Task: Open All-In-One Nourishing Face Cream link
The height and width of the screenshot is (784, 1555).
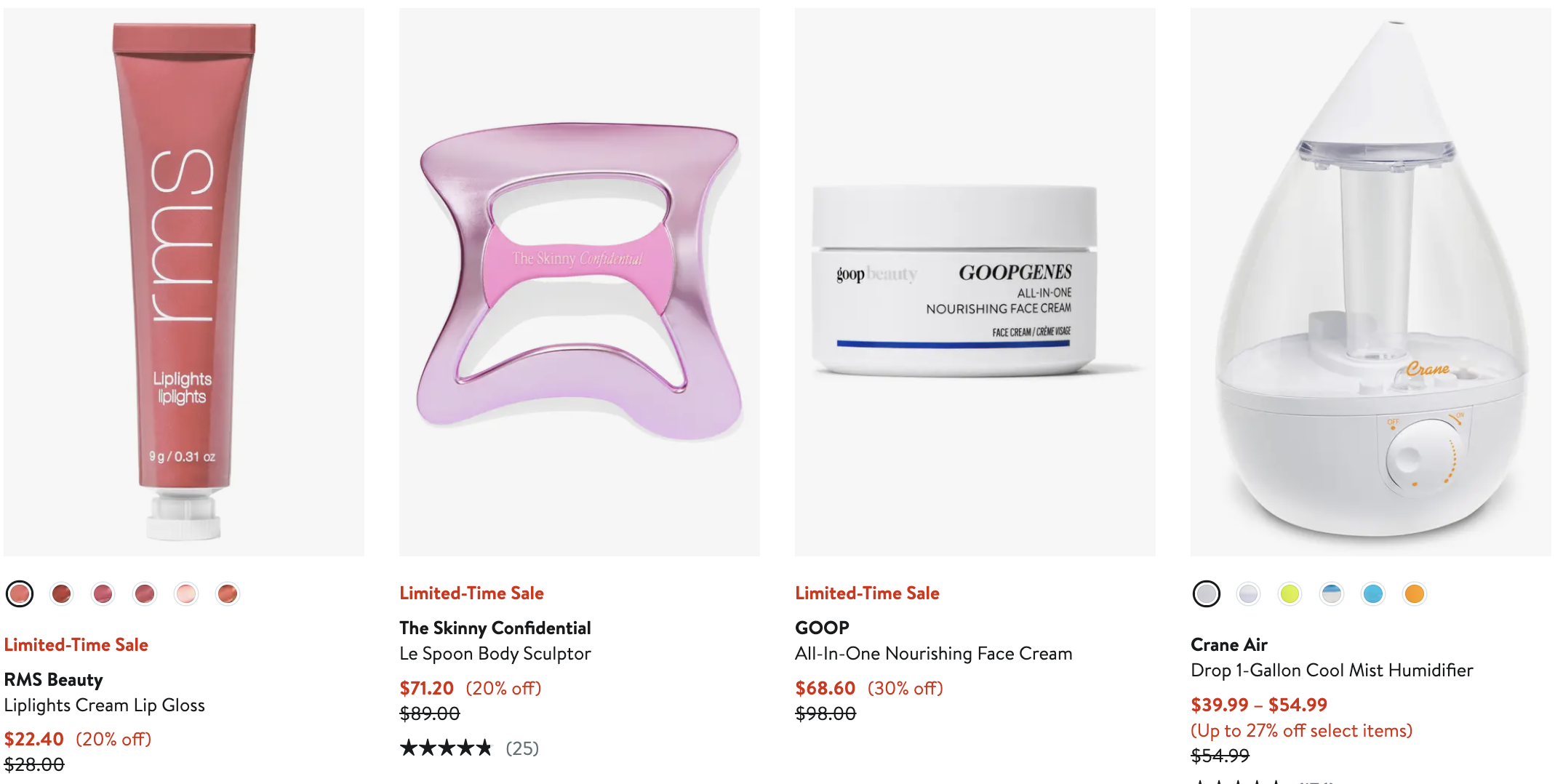Action: pos(934,654)
